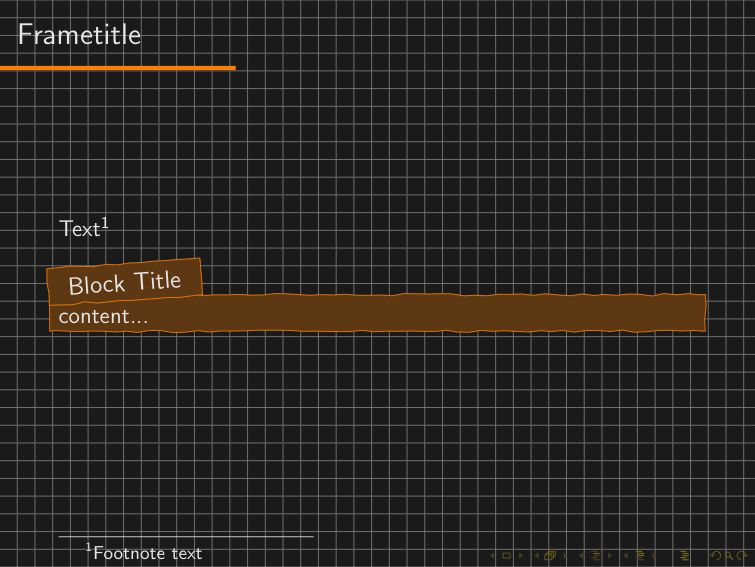Jump to next section arrow
This screenshot has width=755, height=567.
tap(654, 556)
